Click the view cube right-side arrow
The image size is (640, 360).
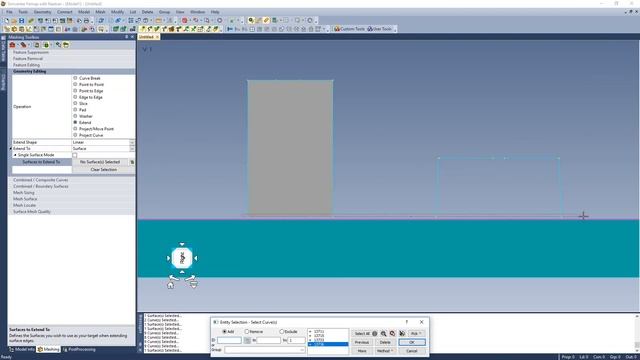[196, 258]
